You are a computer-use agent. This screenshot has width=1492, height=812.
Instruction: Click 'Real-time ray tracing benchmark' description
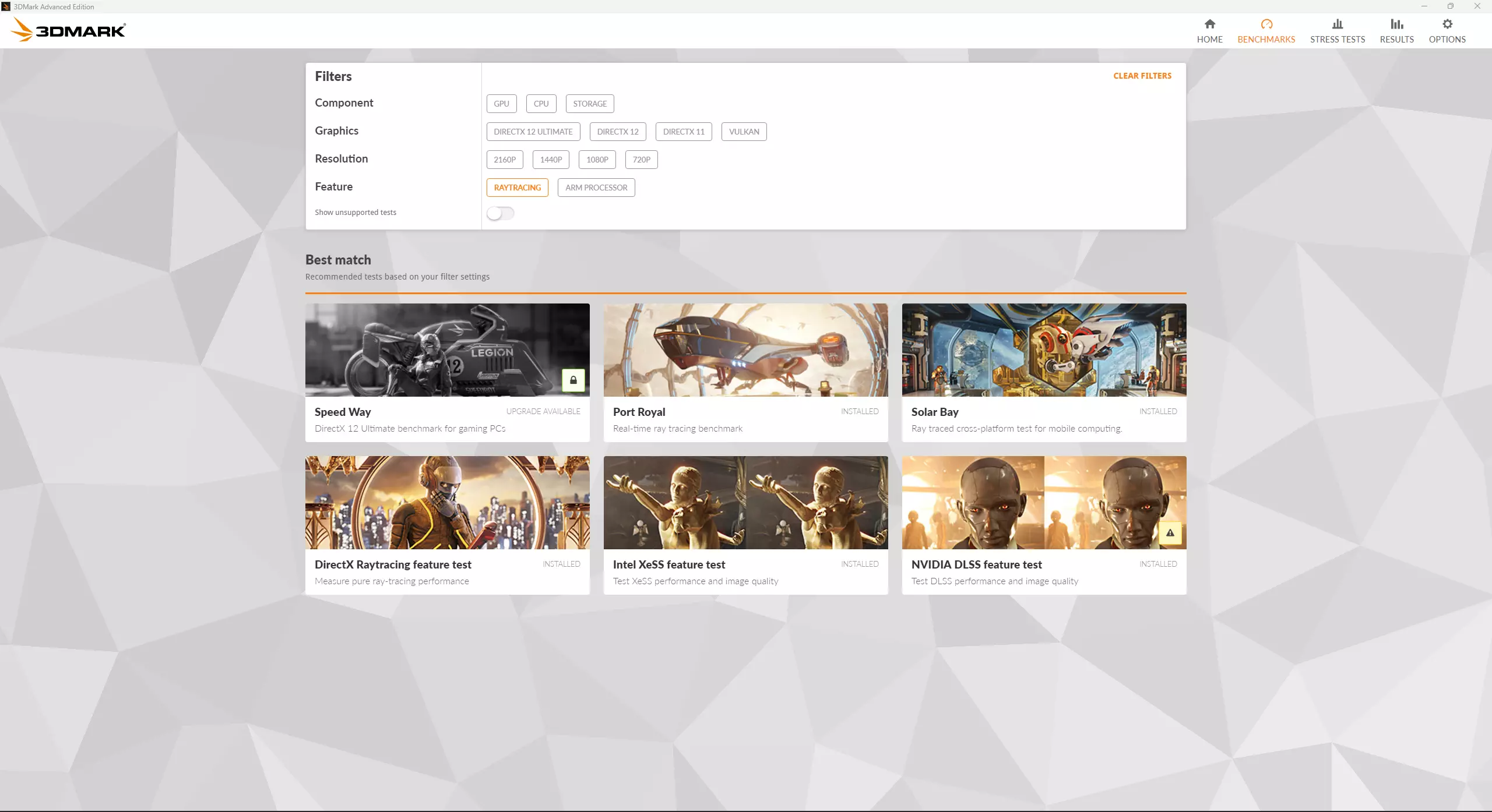point(678,429)
